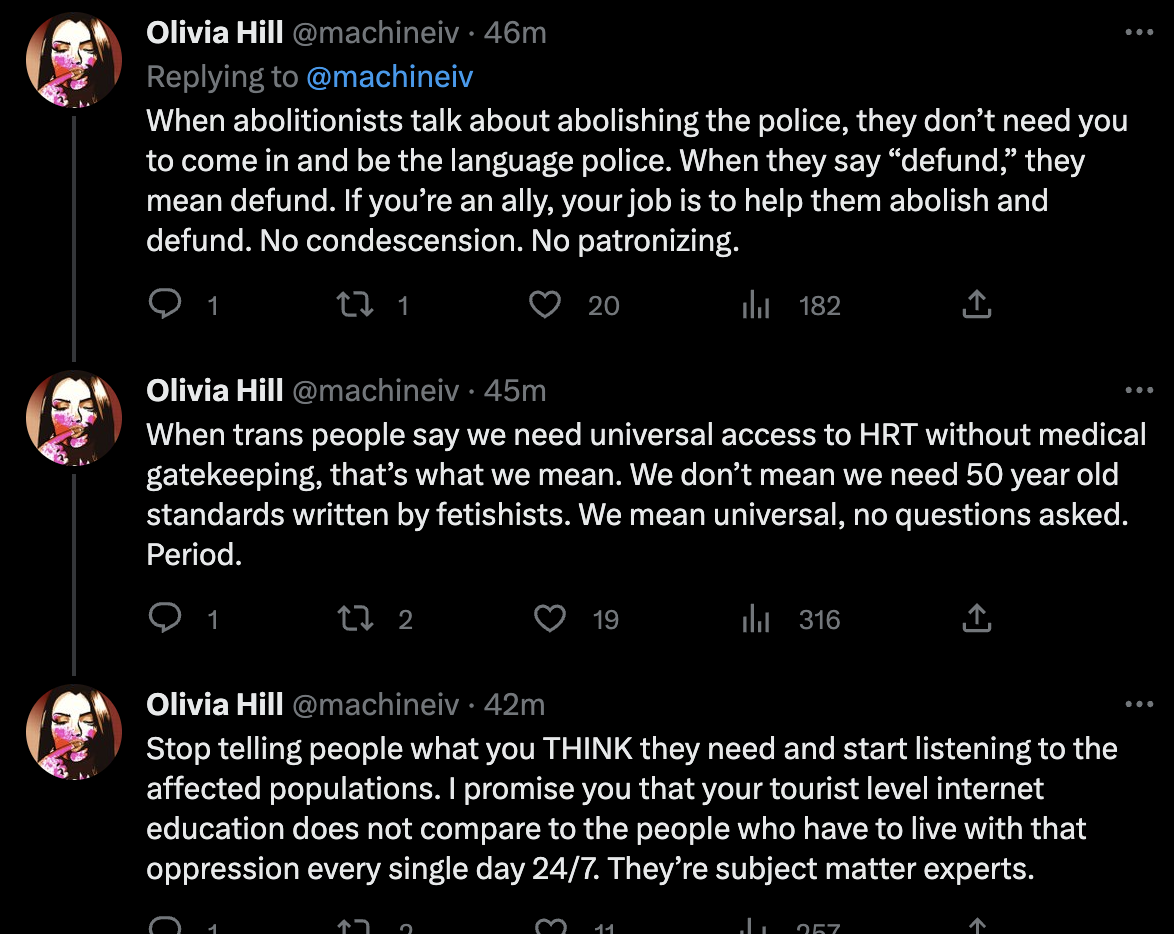Image resolution: width=1174 pixels, height=934 pixels.
Task: Open the 45m timestamp permalink
Action: click(x=514, y=390)
